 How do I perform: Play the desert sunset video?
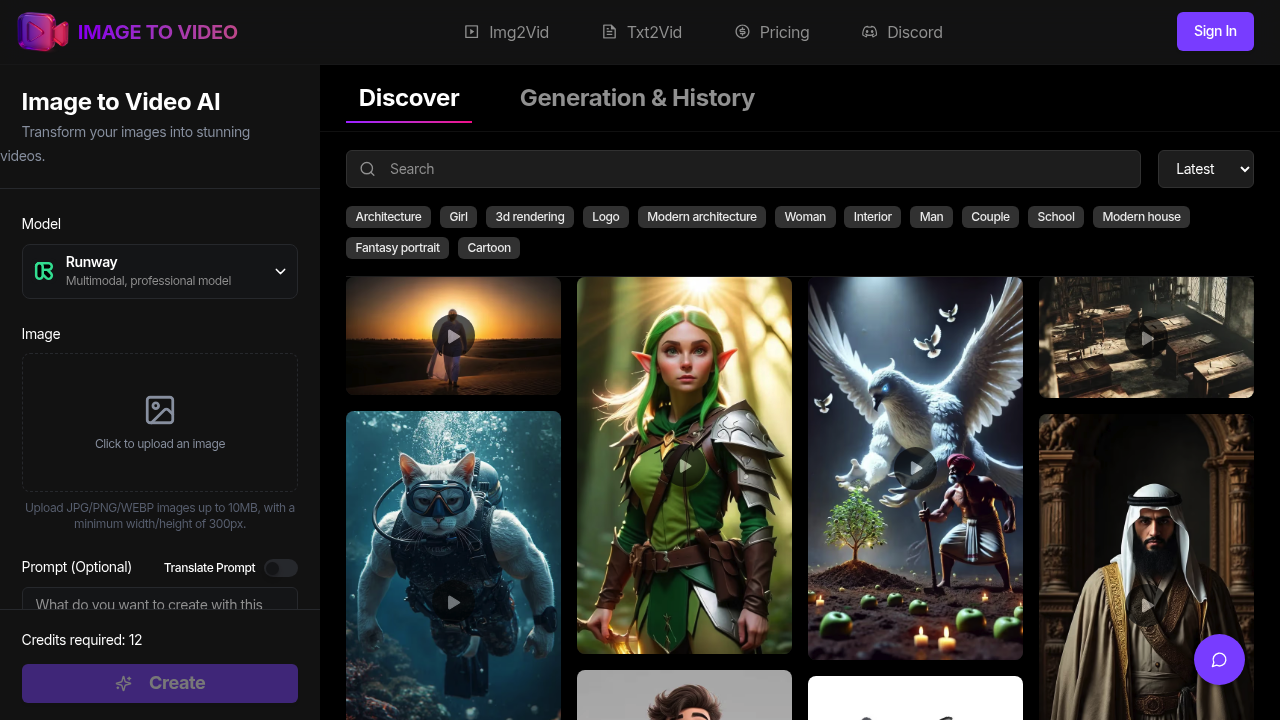tap(453, 337)
